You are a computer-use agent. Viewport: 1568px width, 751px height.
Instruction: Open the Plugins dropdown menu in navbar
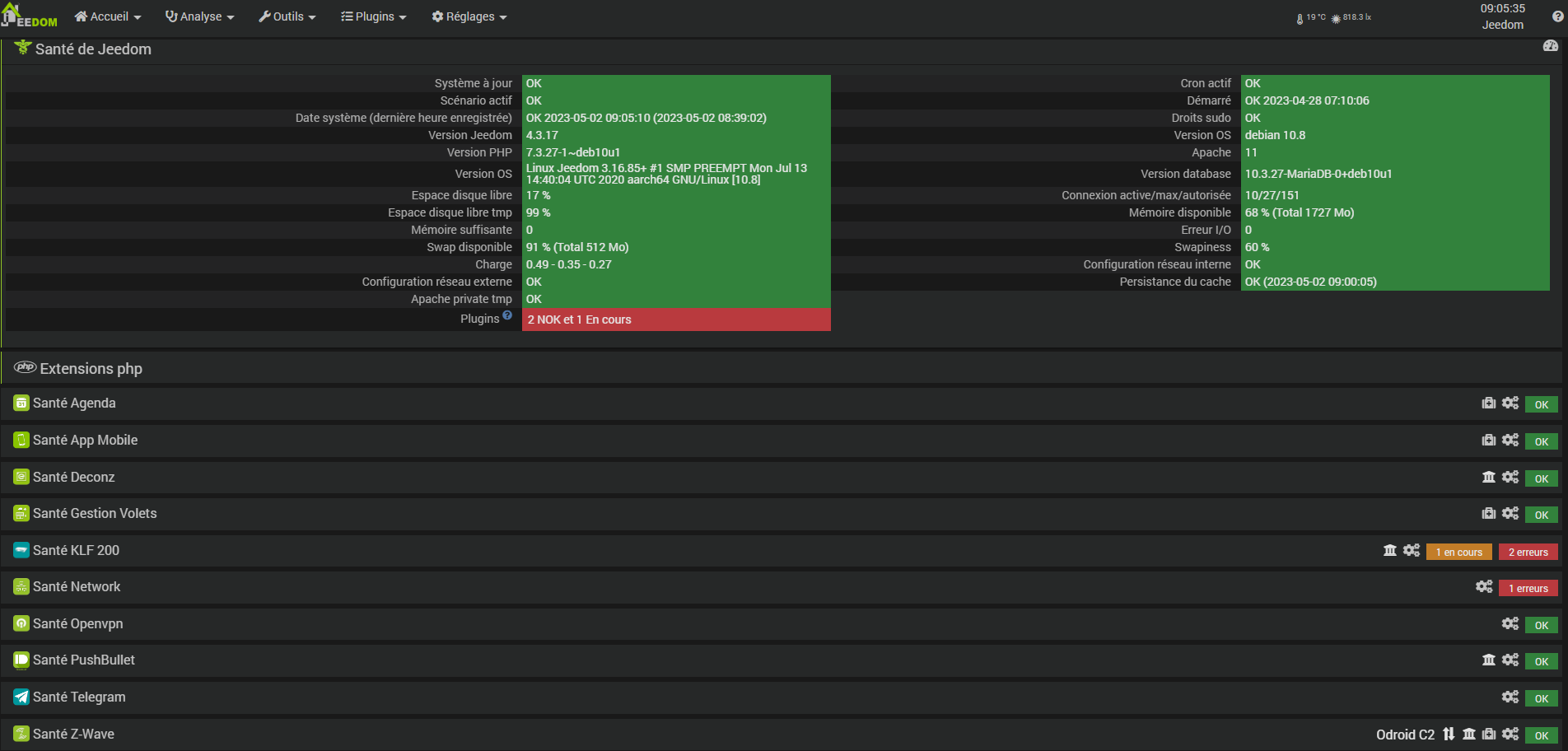(x=374, y=16)
